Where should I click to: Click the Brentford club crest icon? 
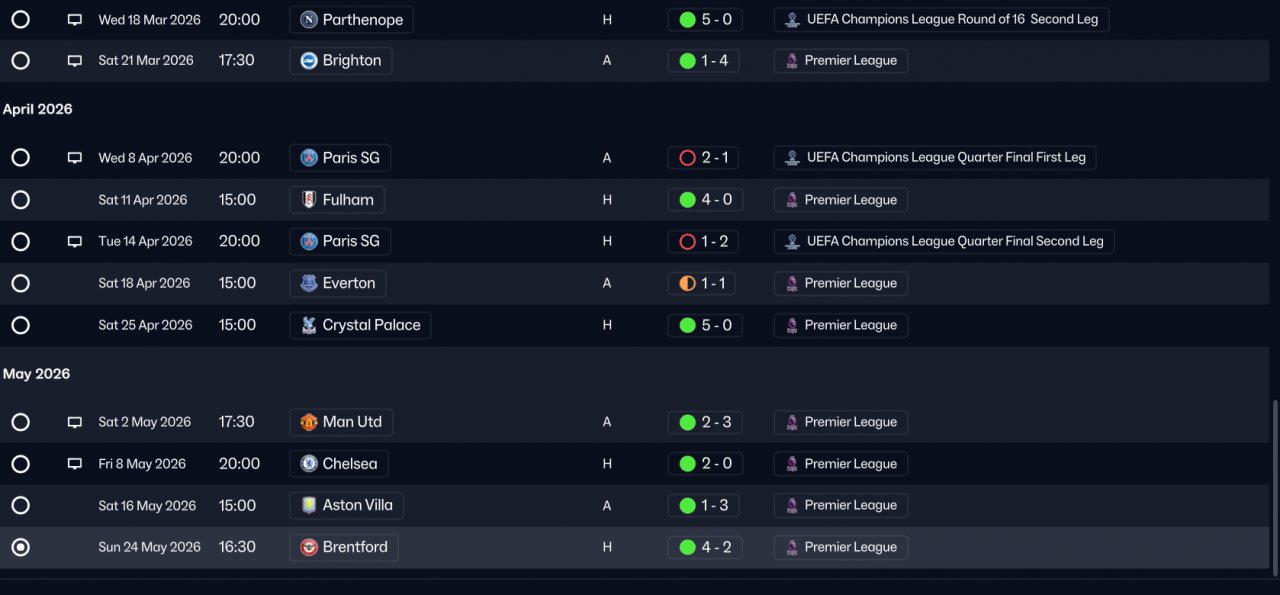[x=309, y=547]
